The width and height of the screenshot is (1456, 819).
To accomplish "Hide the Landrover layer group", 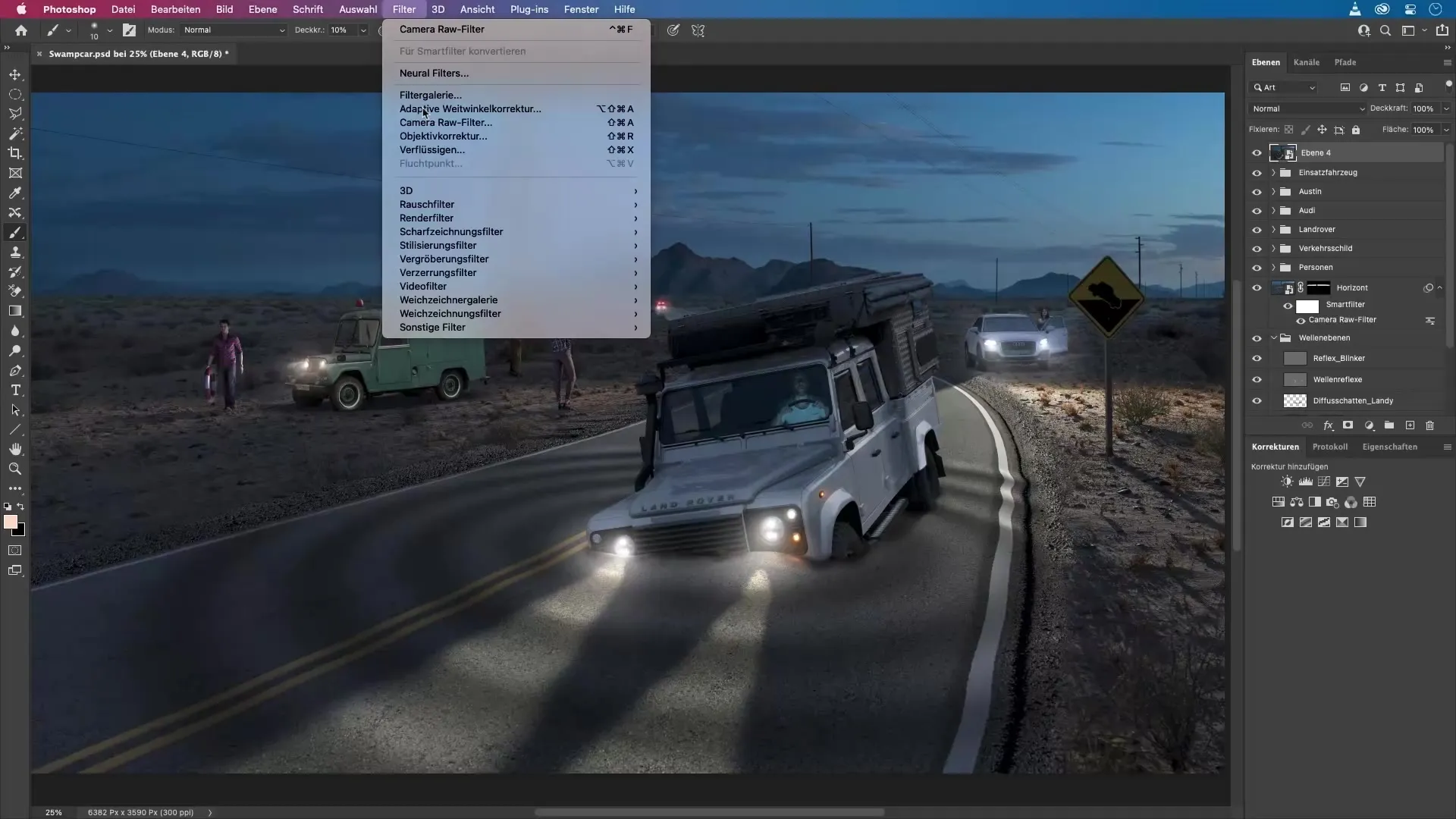I will (1257, 229).
